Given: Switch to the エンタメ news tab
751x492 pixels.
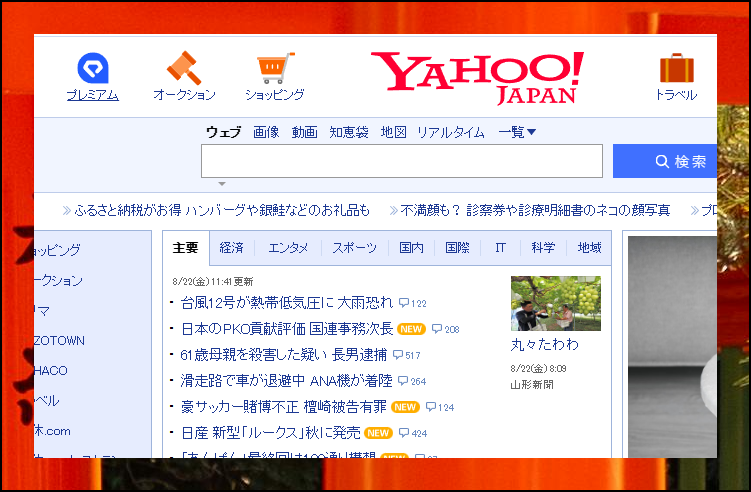Looking at the screenshot, I should (x=288, y=248).
